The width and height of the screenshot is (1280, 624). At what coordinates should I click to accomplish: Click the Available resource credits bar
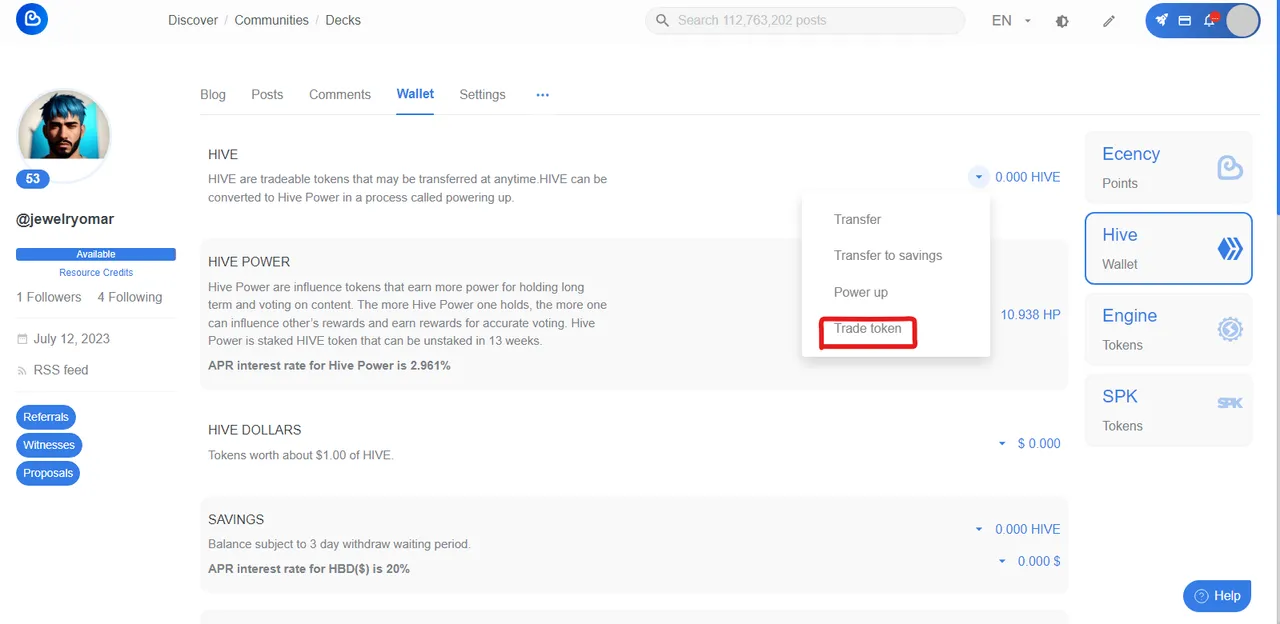[x=96, y=254]
